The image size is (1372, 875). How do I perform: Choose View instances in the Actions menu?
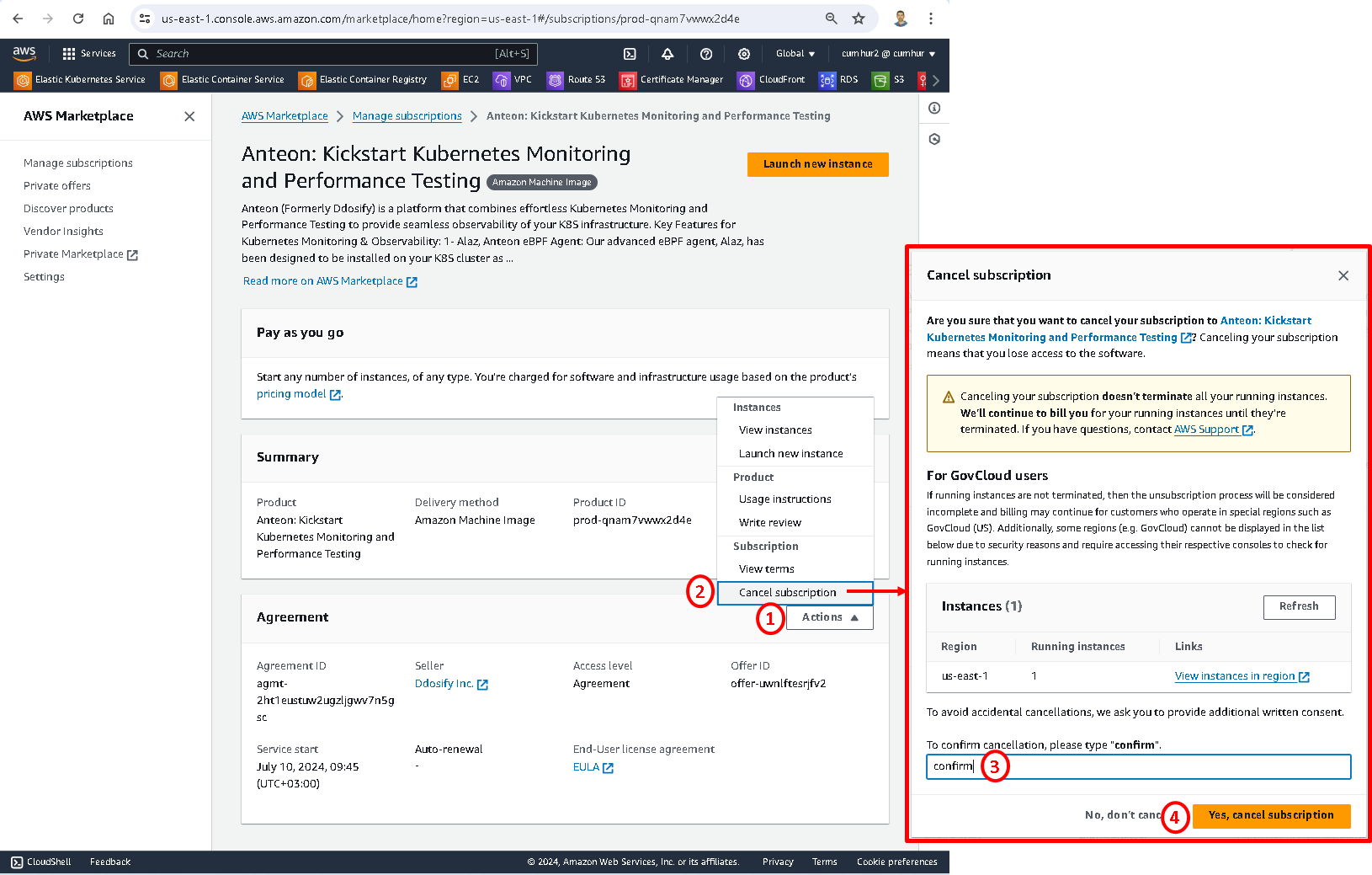(x=775, y=430)
